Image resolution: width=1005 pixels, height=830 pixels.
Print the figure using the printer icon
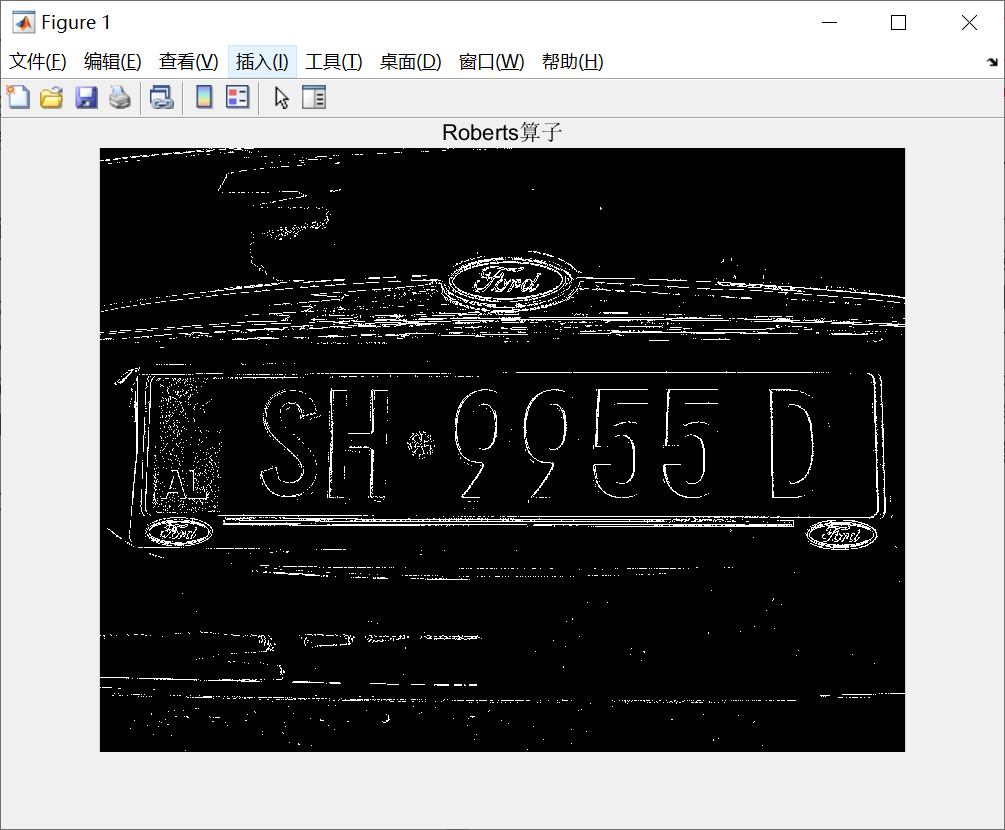120,97
